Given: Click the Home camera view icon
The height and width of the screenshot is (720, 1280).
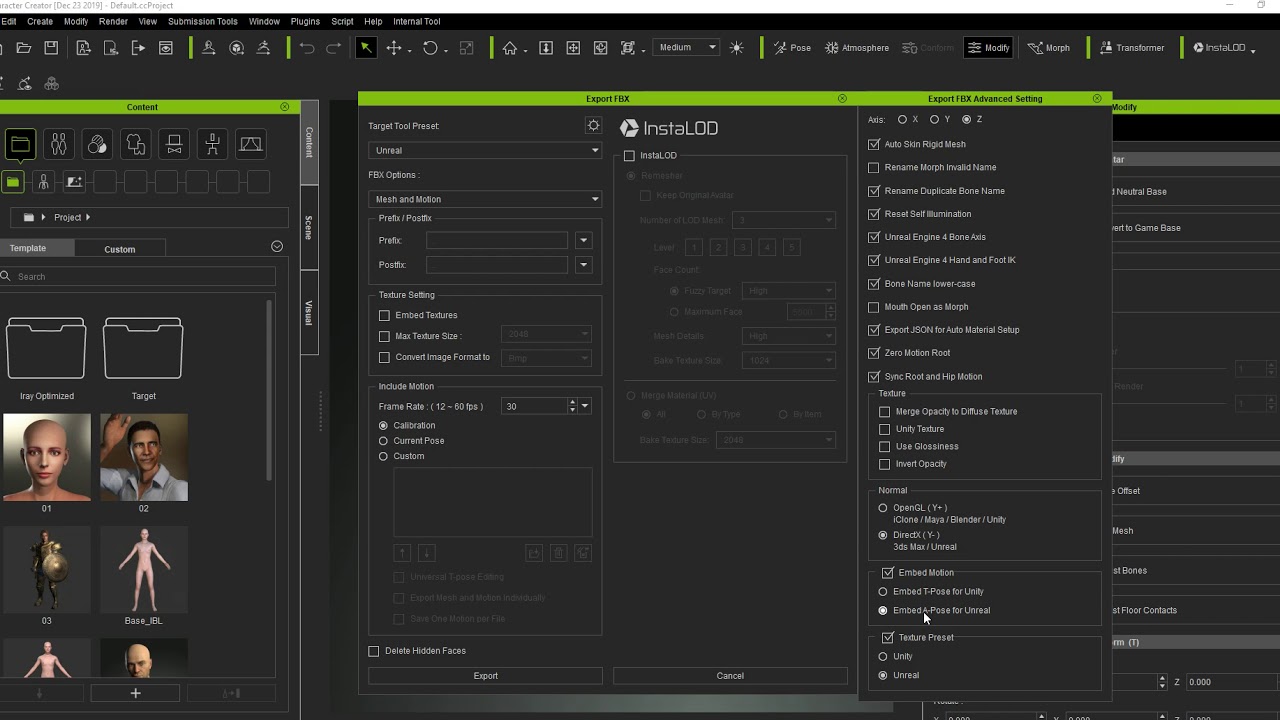Looking at the screenshot, I should [510, 47].
